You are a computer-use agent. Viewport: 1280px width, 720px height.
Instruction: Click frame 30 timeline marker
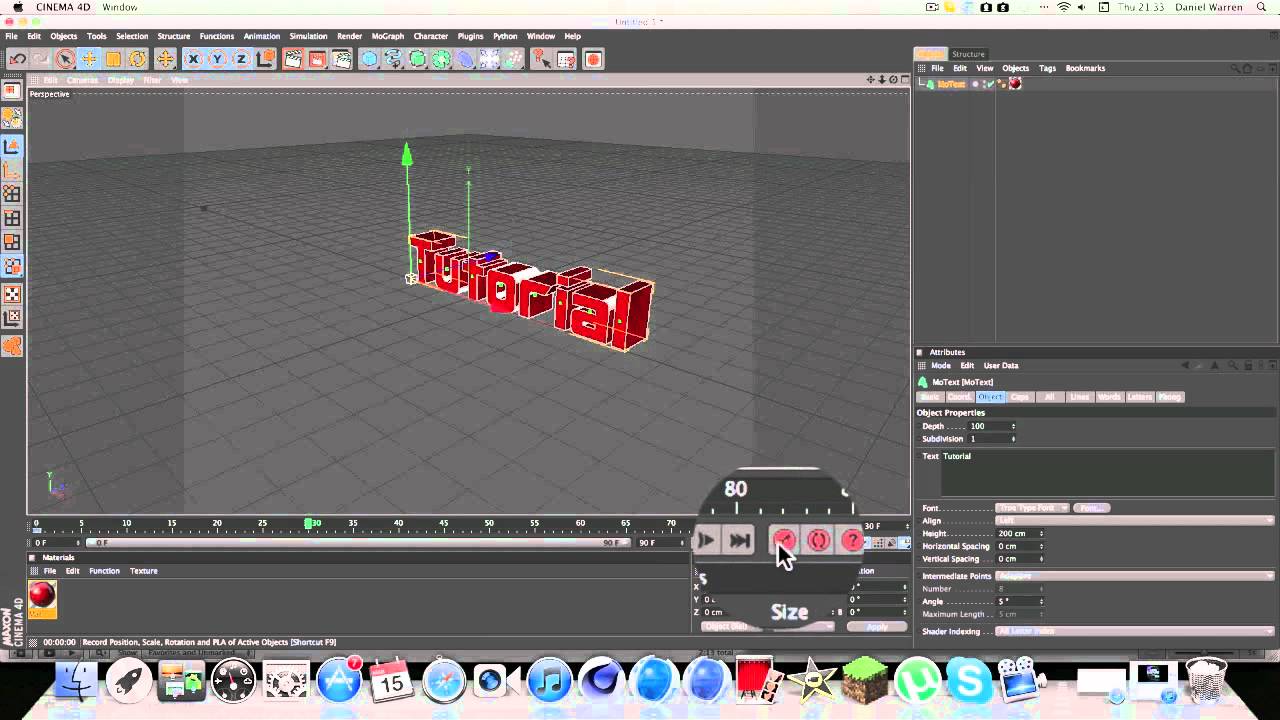click(310, 524)
